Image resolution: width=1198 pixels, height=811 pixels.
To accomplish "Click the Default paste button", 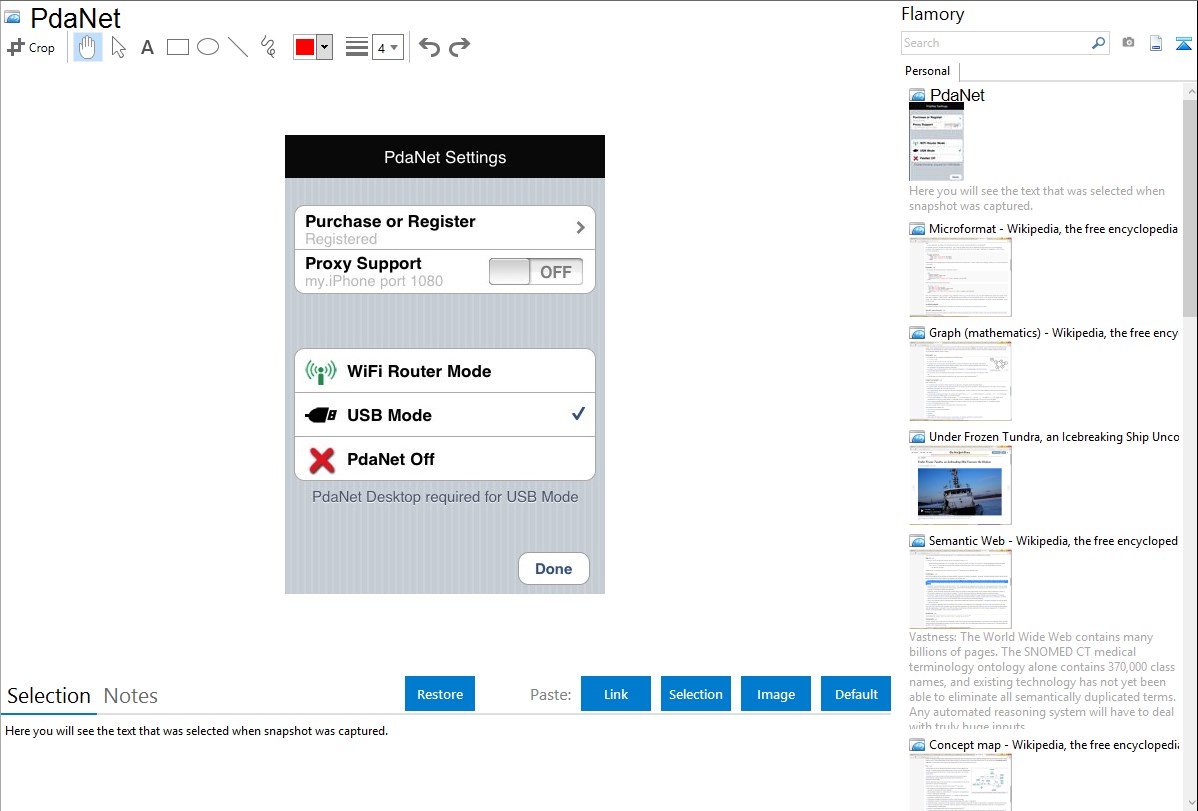I will tap(856, 694).
